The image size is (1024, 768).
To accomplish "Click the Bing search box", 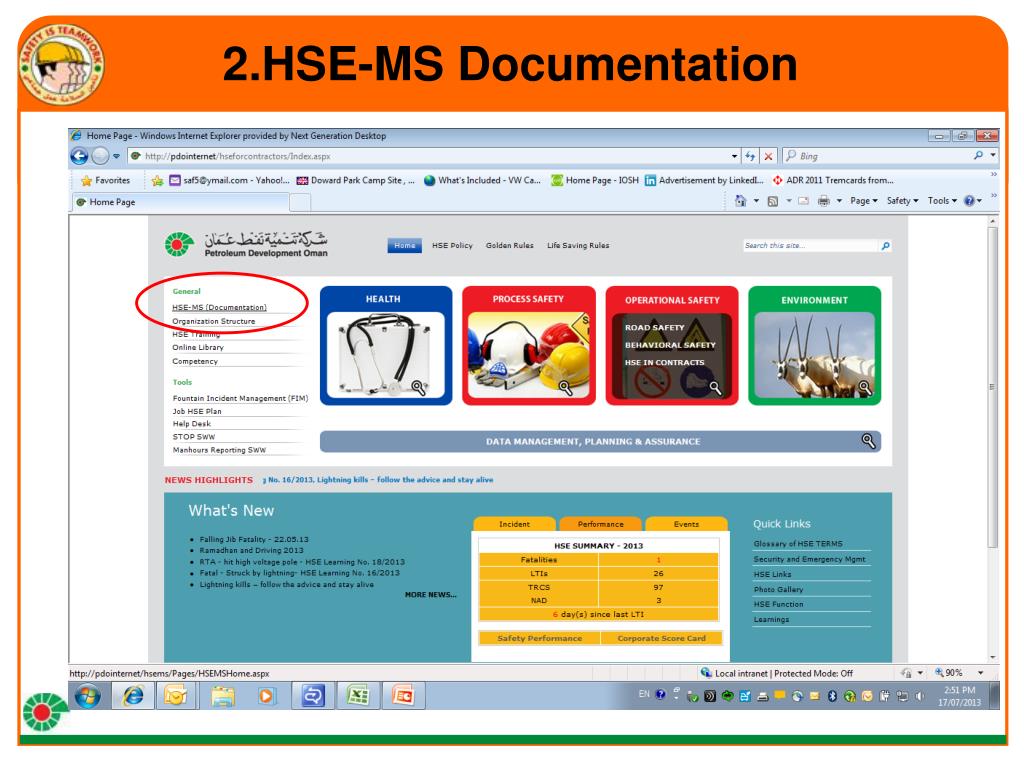I will [x=877, y=156].
